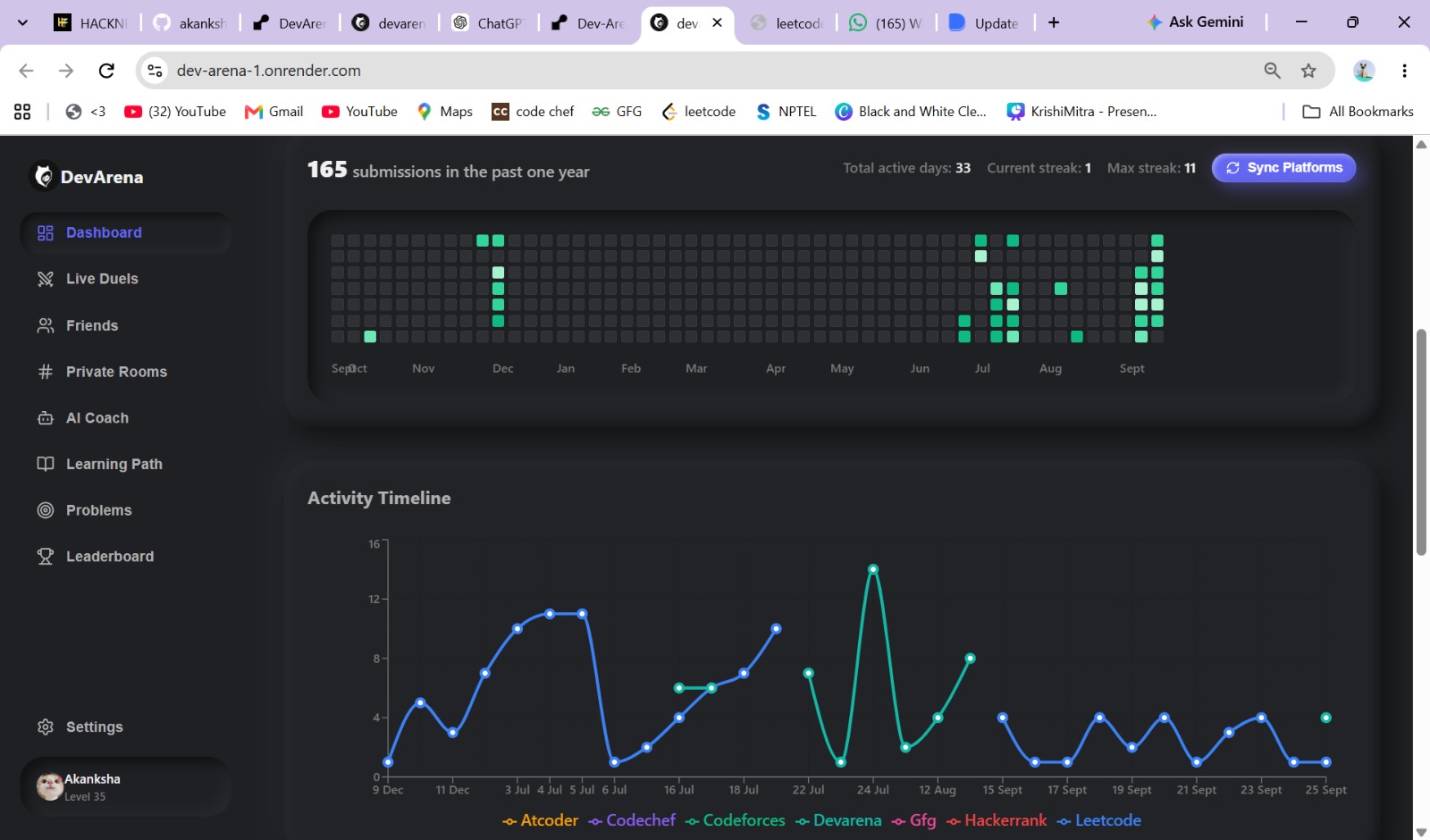Toggle the Leetcode series in chart legend
This screenshot has height=840, width=1430.
click(x=1099, y=820)
